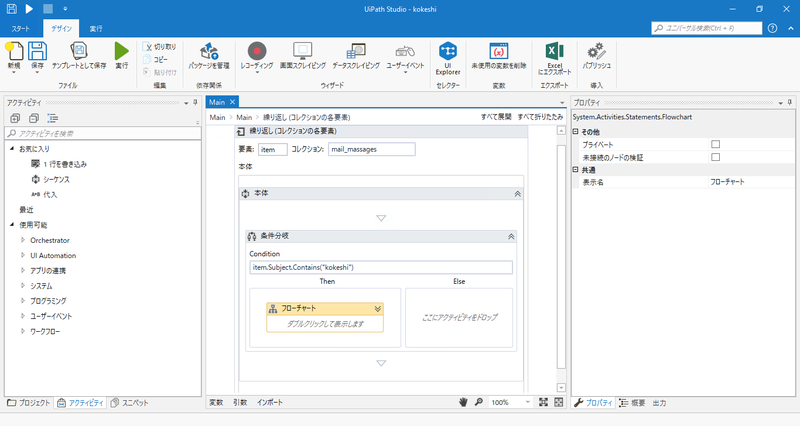800x426 pixels.
Task: Click the designer vertical scrollbar
Action: point(561,256)
